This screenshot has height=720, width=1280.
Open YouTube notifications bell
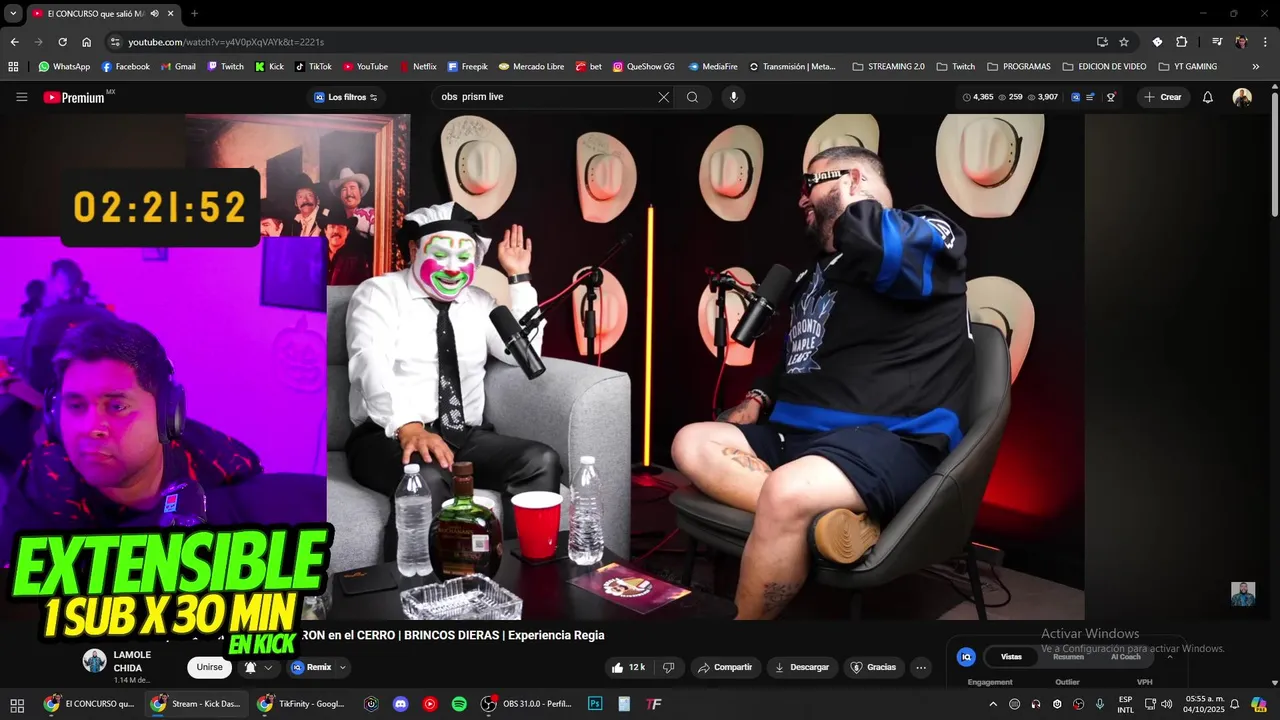(1208, 97)
